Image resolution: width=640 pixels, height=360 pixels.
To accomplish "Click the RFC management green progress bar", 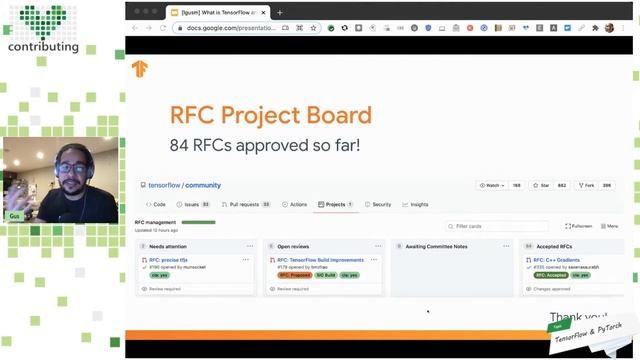I will click(198, 222).
